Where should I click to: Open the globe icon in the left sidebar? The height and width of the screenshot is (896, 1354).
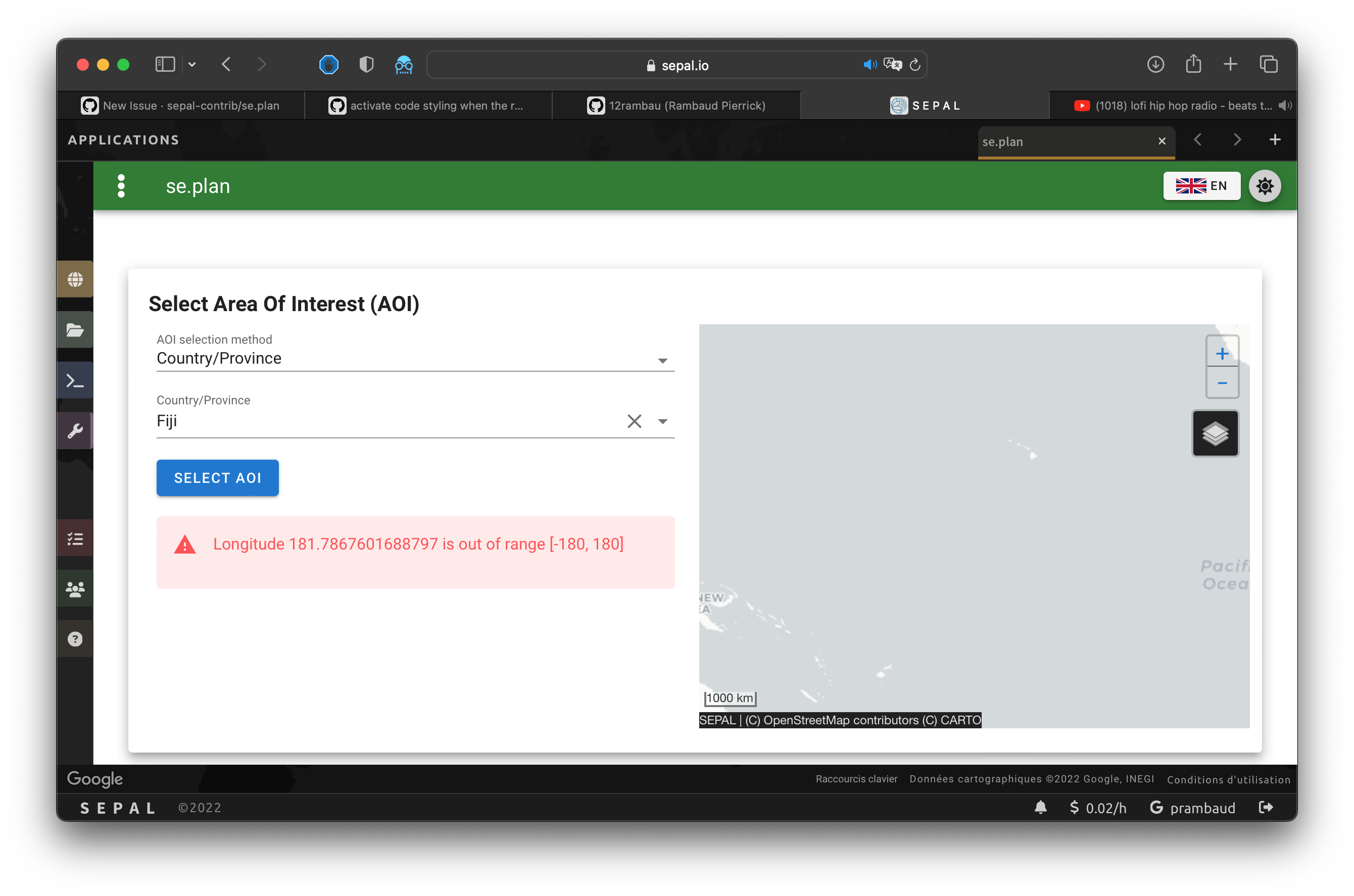[75, 278]
